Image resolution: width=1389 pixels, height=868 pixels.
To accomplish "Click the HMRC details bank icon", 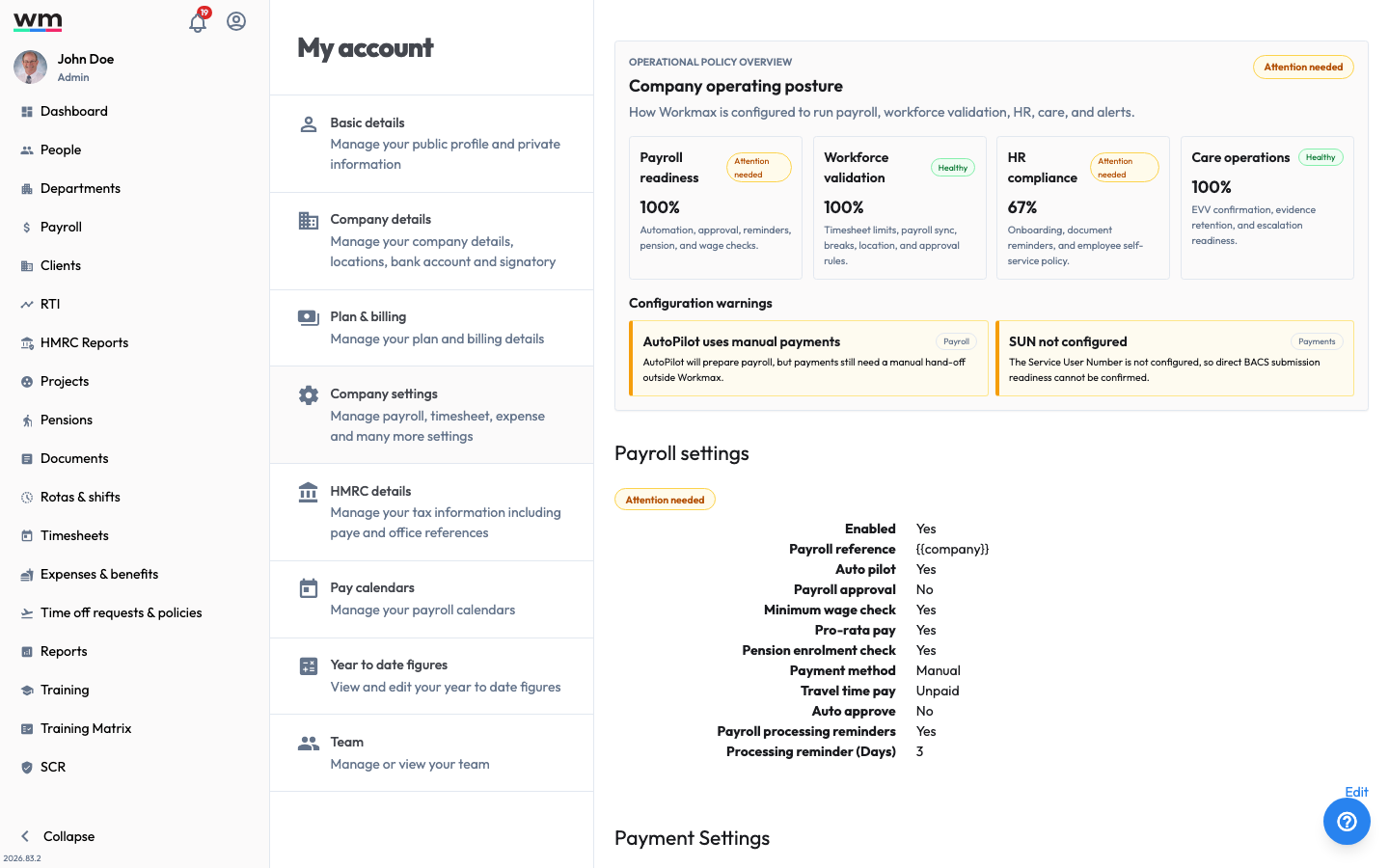I will pos(309,492).
